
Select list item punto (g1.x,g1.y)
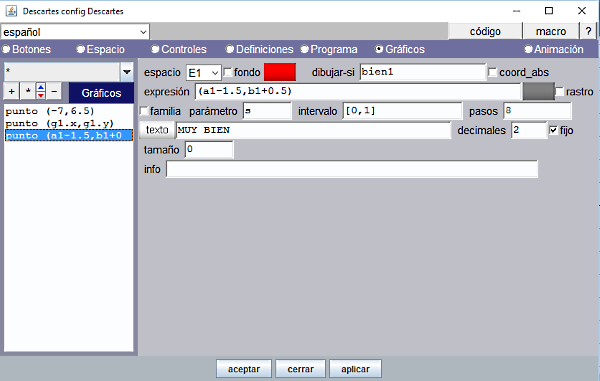pyautogui.click(x=68, y=123)
